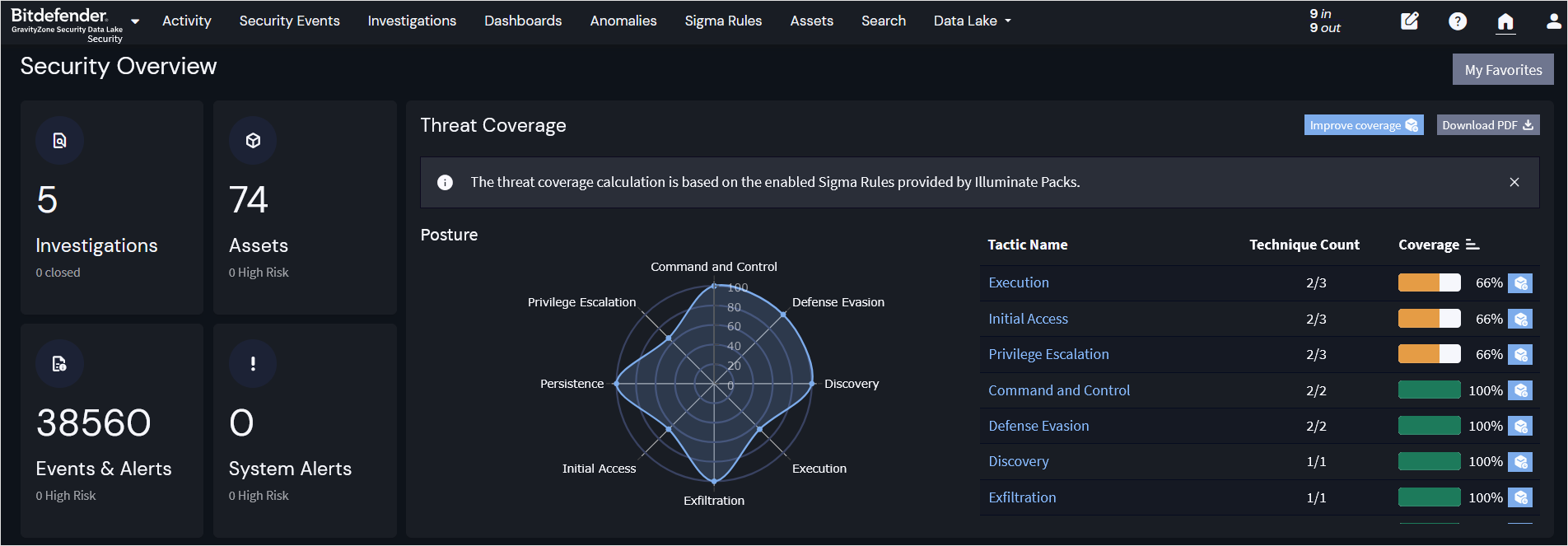Click the Privilege Escalation row pack icon

(x=1520, y=354)
